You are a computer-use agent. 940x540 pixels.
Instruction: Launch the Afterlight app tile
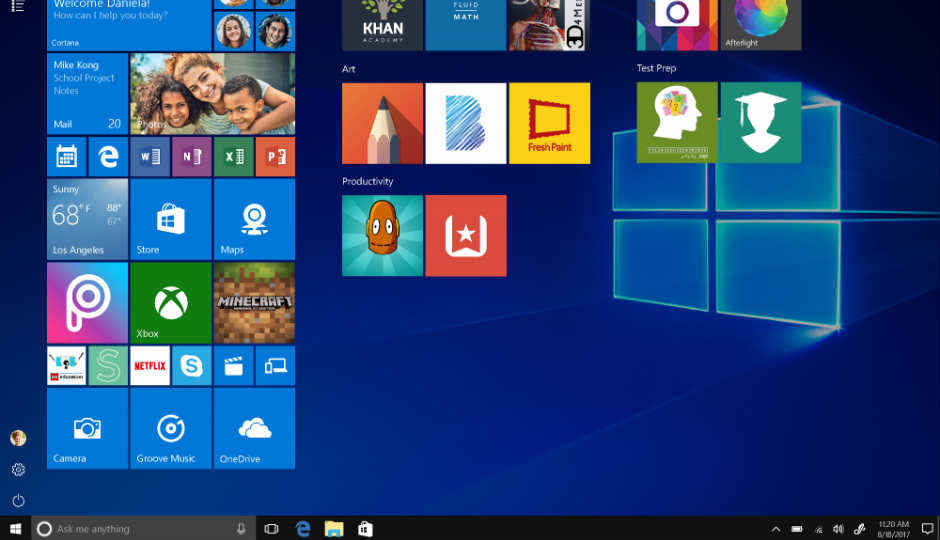[761, 25]
